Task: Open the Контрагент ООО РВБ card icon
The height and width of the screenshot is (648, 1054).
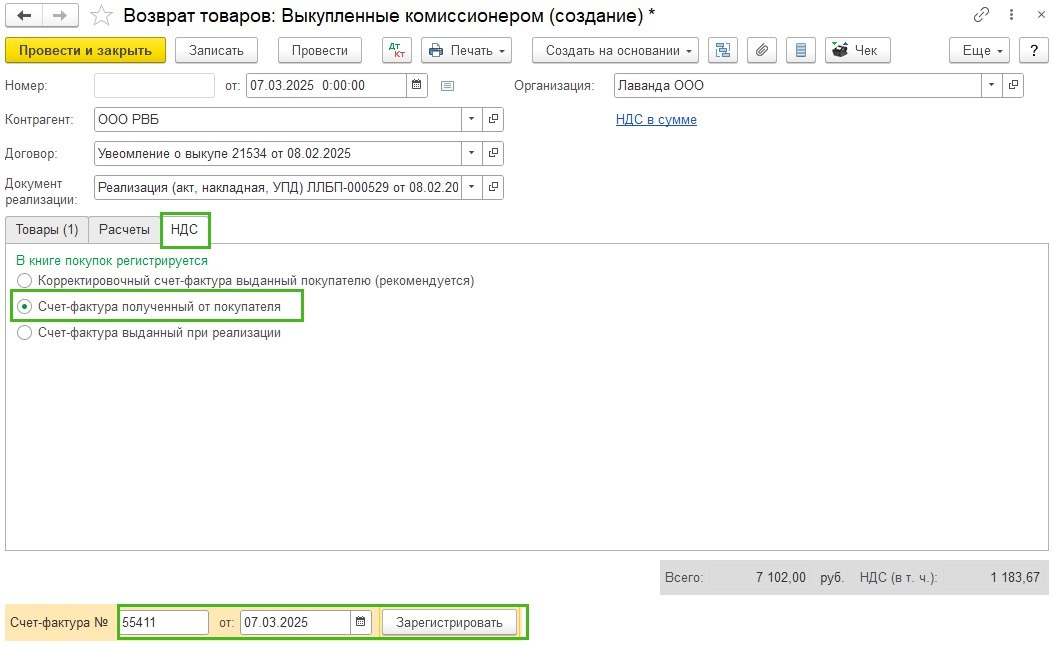Action: click(x=493, y=119)
